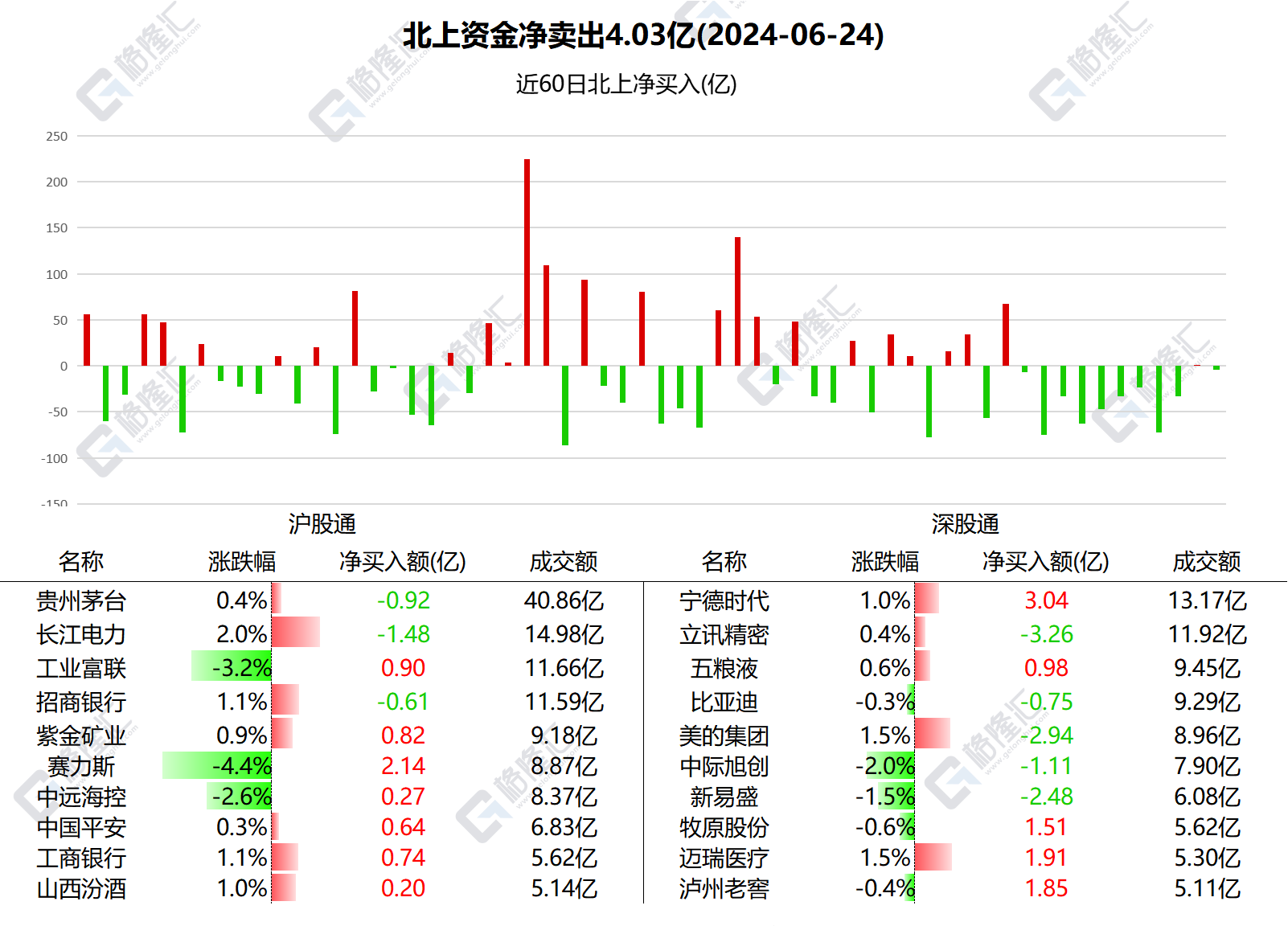Image resolution: width=1288 pixels, height=926 pixels.
Task: Select stock name 宁德时代
Action: coord(724,600)
